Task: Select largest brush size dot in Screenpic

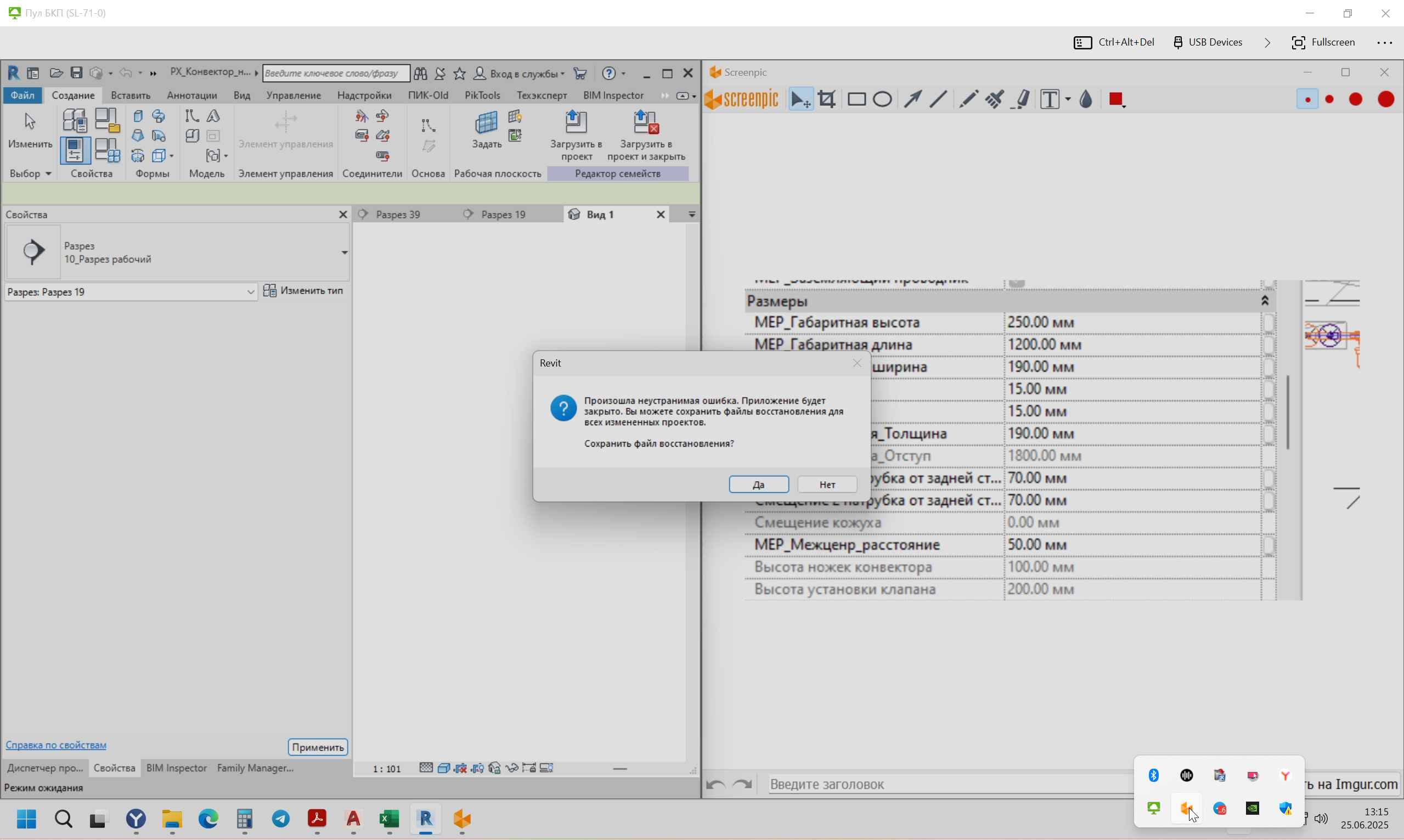Action: tap(1386, 100)
